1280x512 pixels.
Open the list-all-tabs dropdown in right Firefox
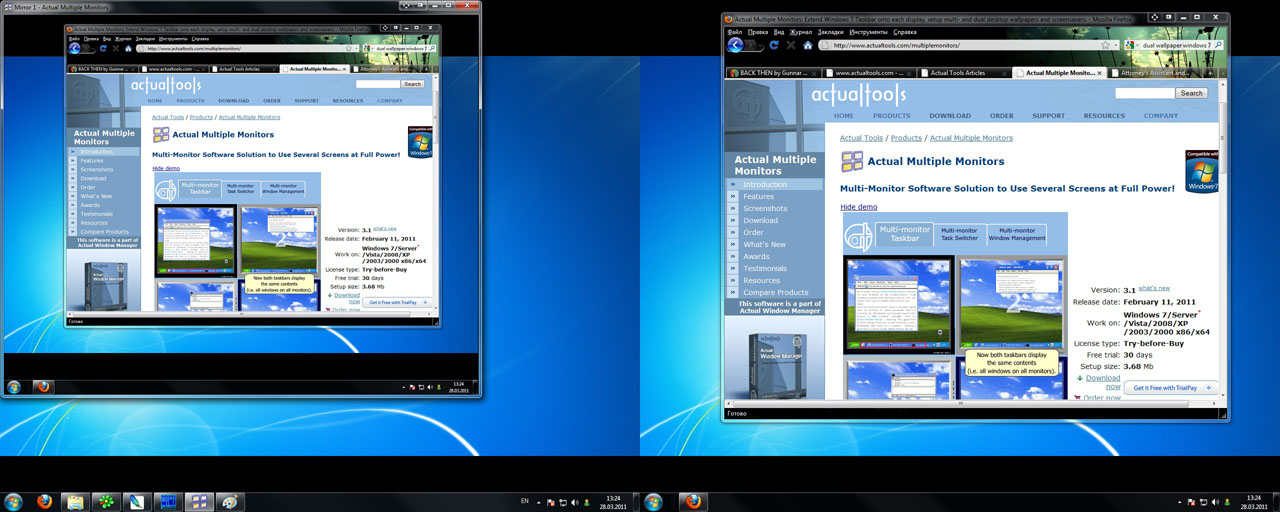pyautogui.click(x=1222, y=73)
